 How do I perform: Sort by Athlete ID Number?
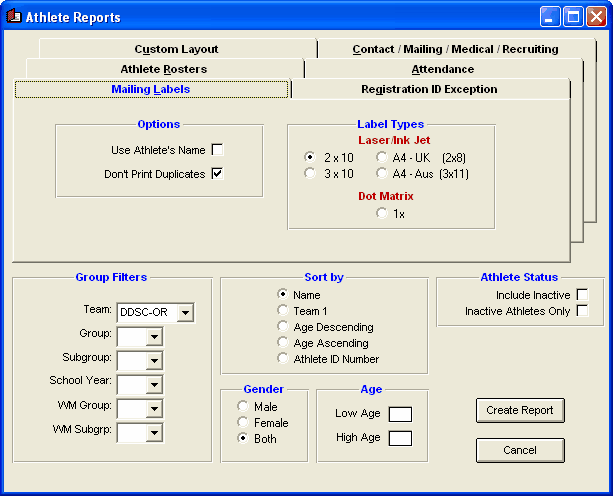pos(283,359)
